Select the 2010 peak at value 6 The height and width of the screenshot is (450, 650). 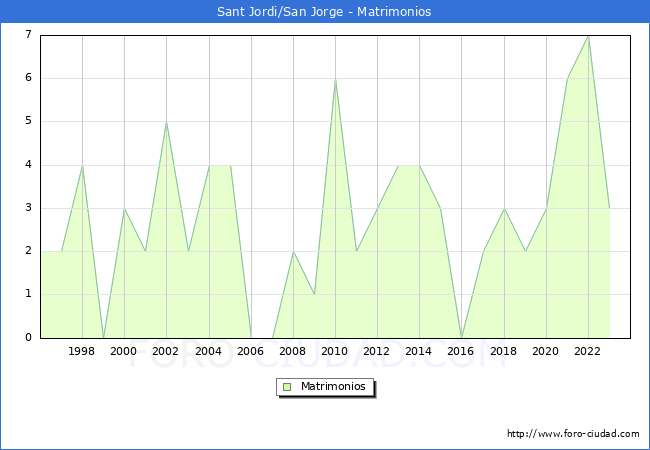[335, 78]
